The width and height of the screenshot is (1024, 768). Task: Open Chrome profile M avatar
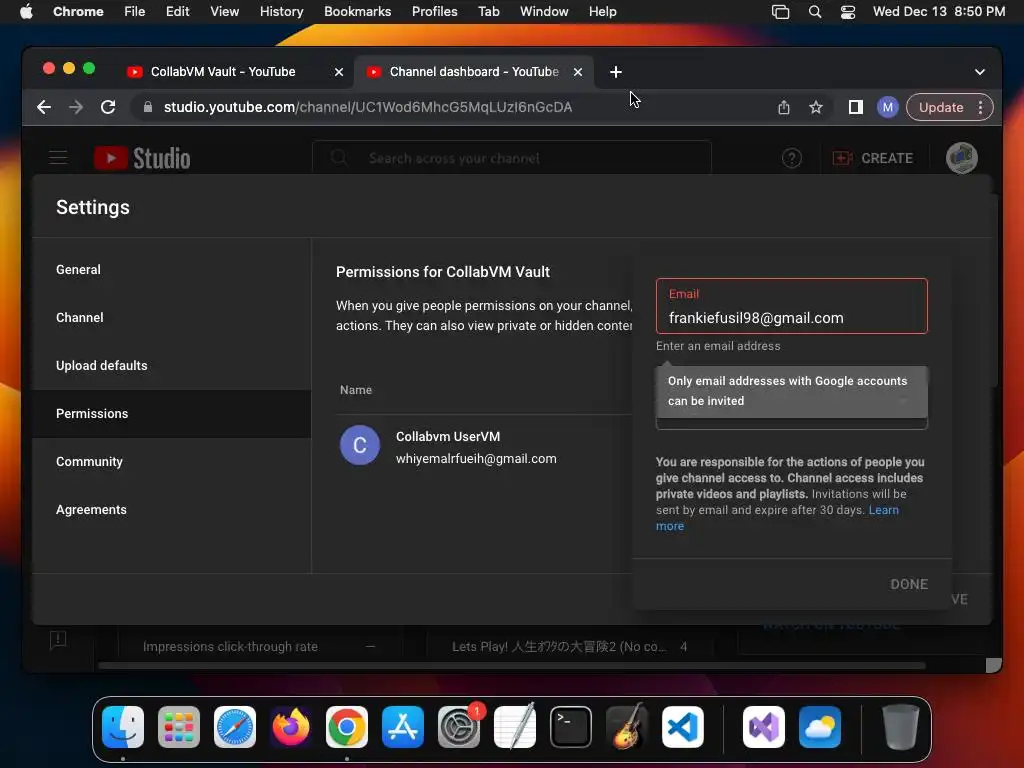tap(888, 107)
